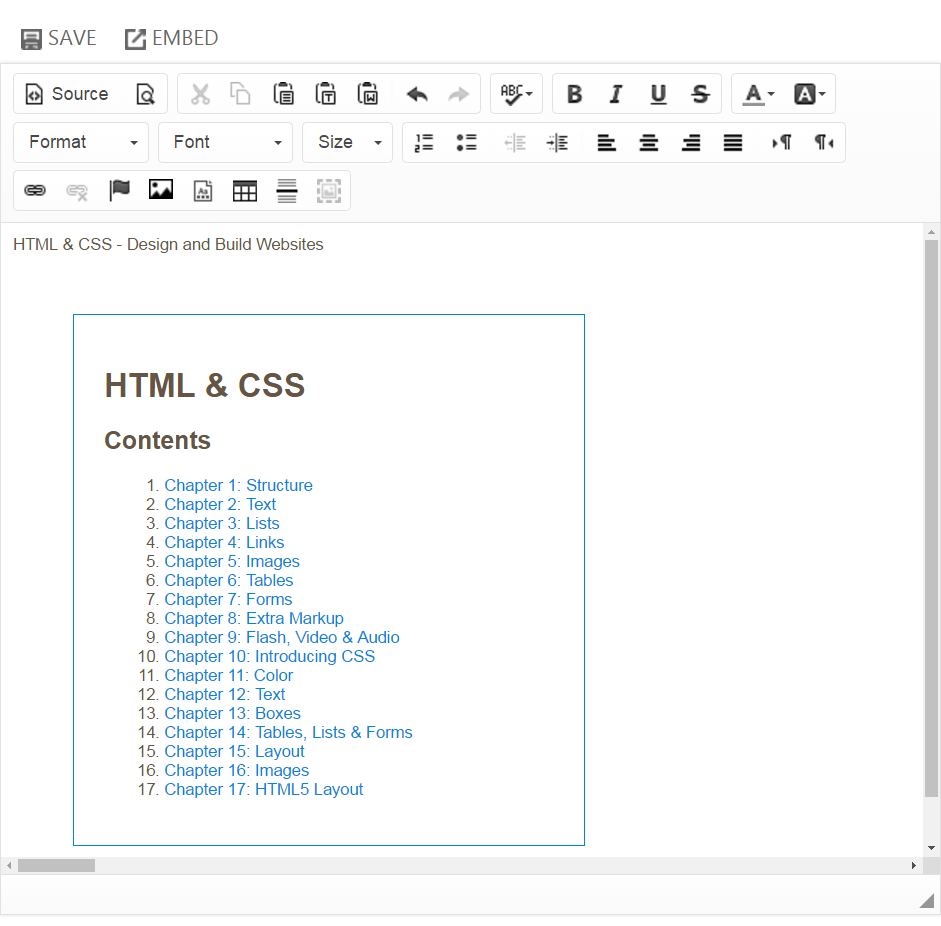Open the Chapter 1: Structure link
Image resolution: width=941 pixels, height=926 pixels.
(238, 485)
